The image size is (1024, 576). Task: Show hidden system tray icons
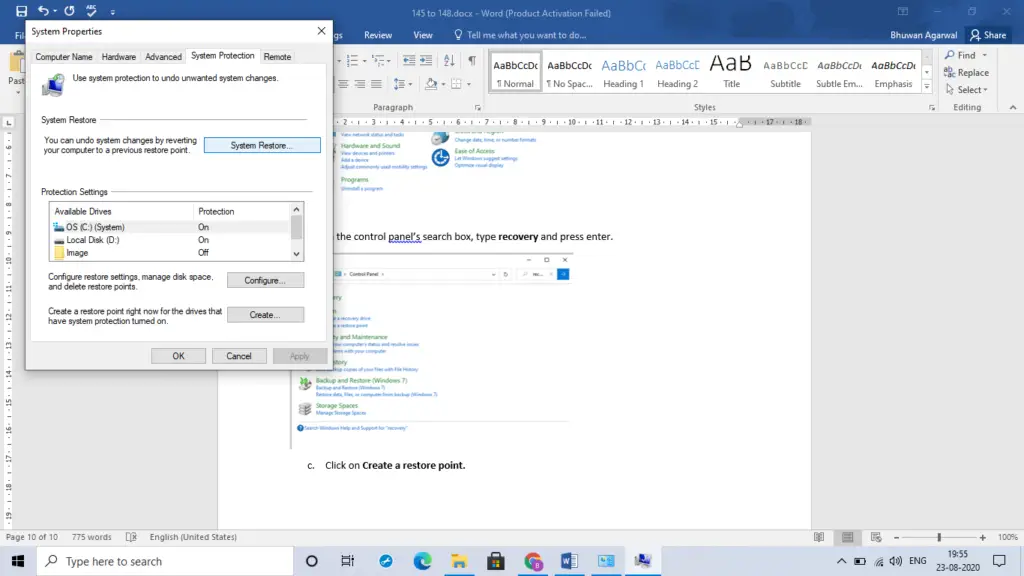point(841,561)
